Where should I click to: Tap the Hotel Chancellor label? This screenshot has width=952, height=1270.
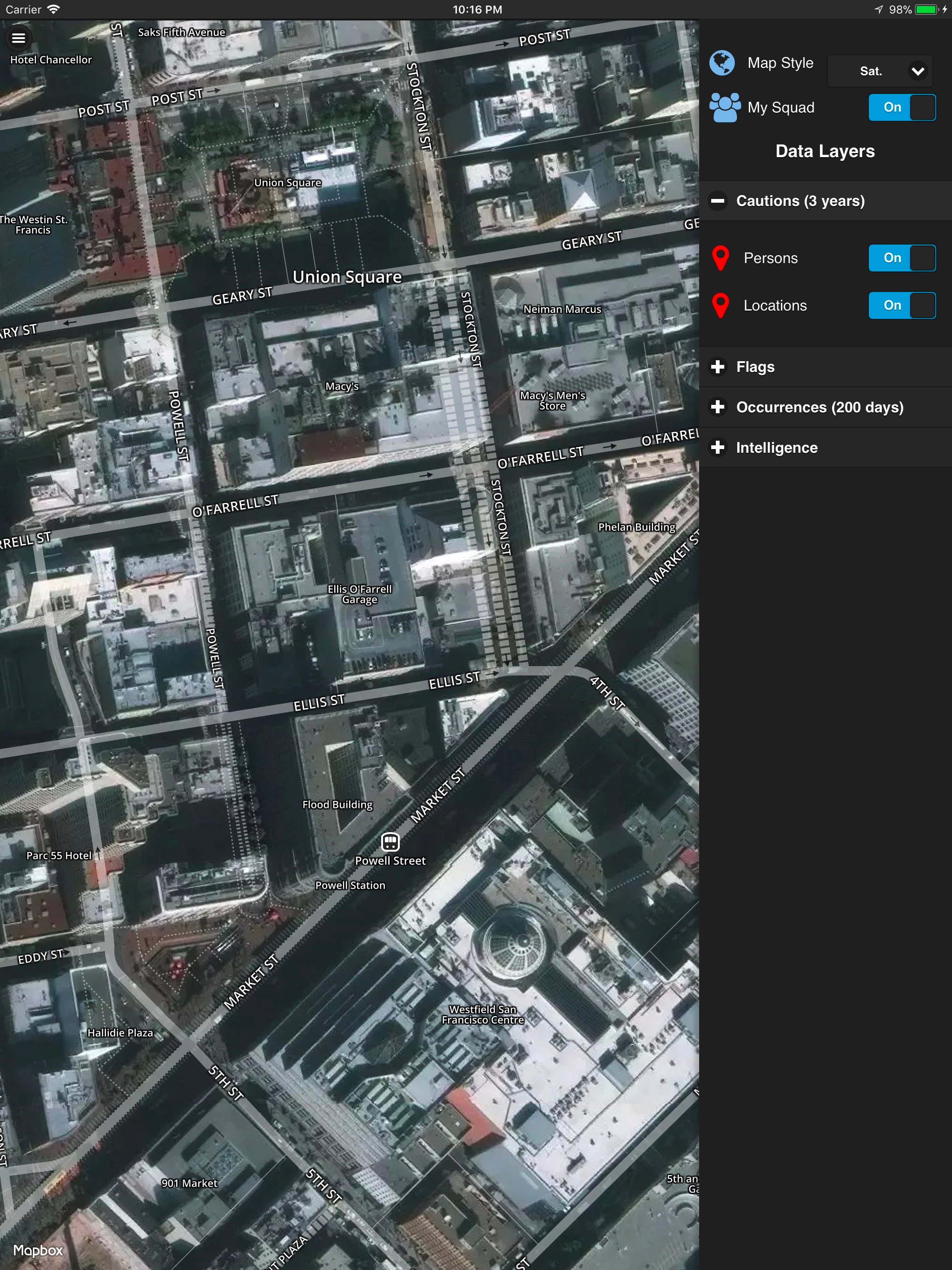(x=51, y=60)
